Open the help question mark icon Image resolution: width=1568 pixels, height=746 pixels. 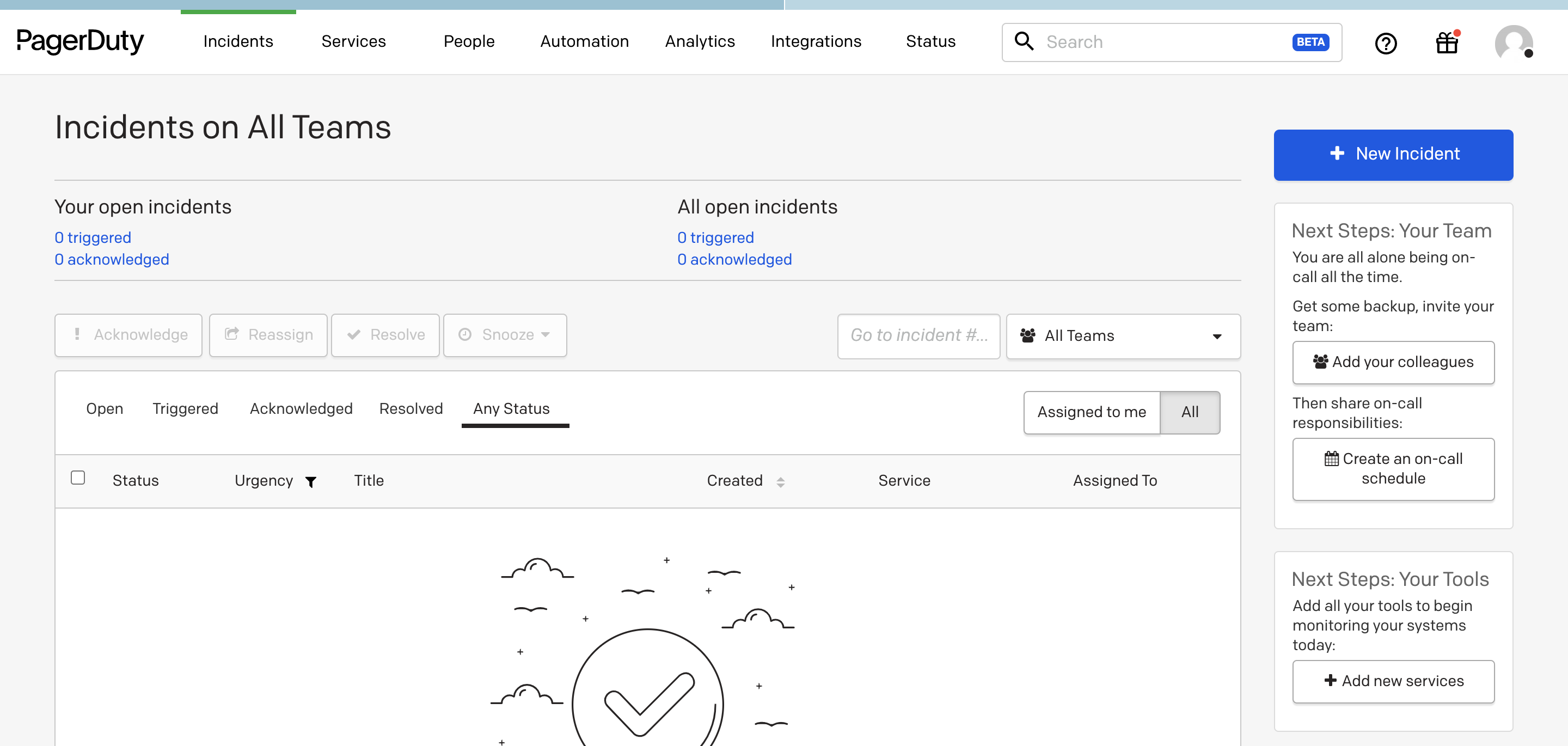click(1386, 42)
